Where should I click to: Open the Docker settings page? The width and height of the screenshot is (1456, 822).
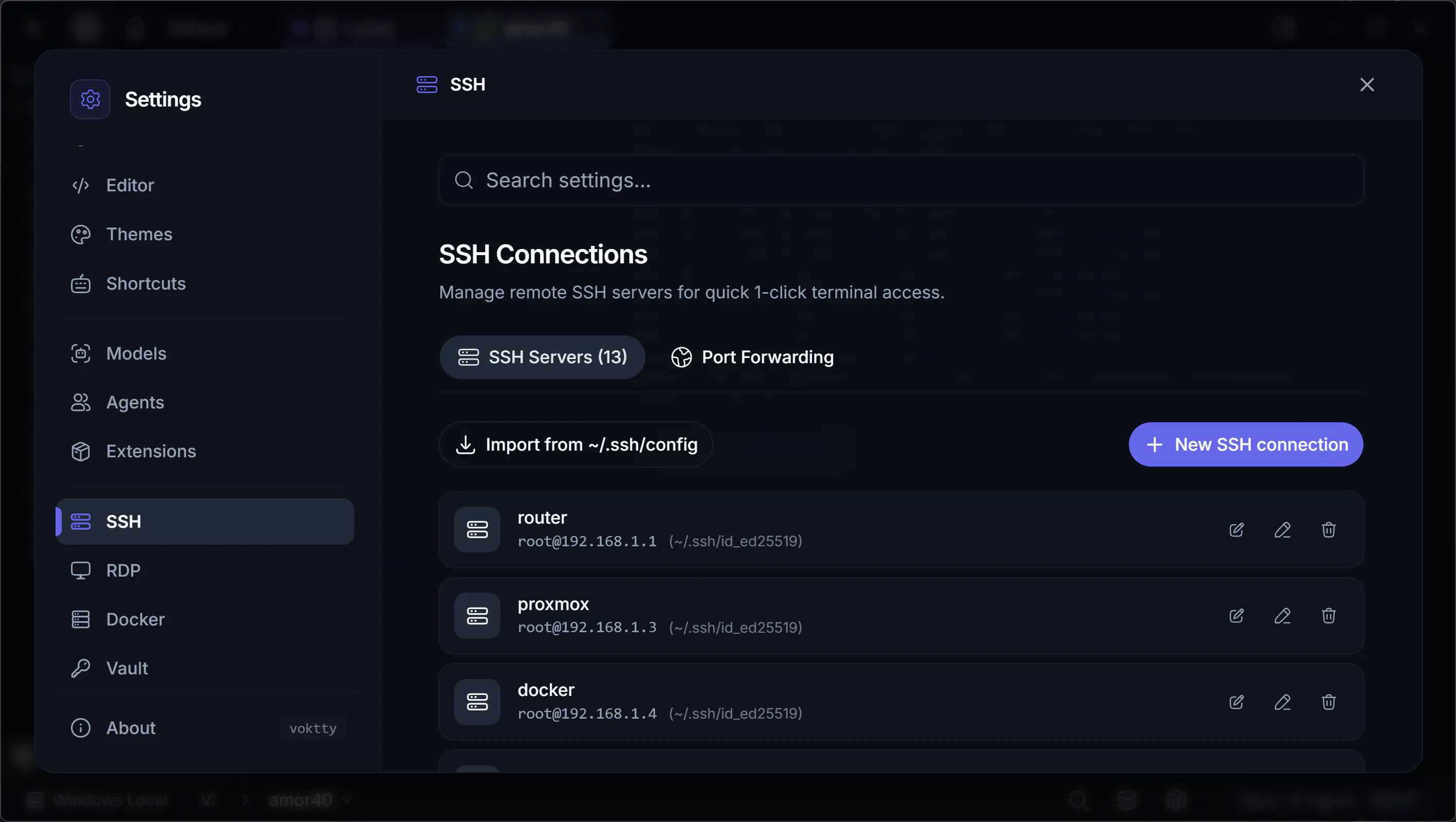tap(205, 619)
